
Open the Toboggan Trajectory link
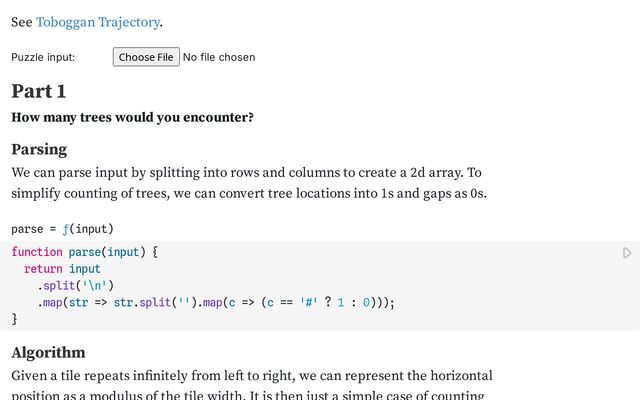pyautogui.click(x=98, y=22)
